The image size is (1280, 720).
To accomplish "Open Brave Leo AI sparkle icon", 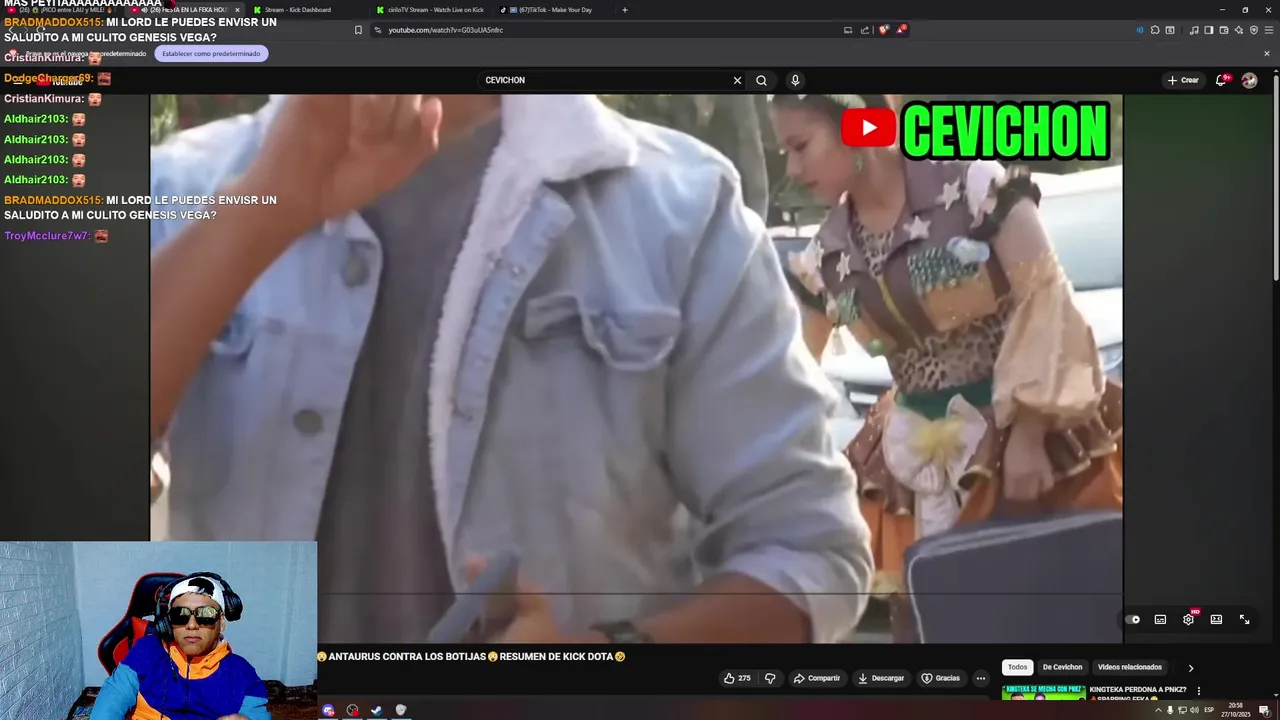I will point(1239,30).
